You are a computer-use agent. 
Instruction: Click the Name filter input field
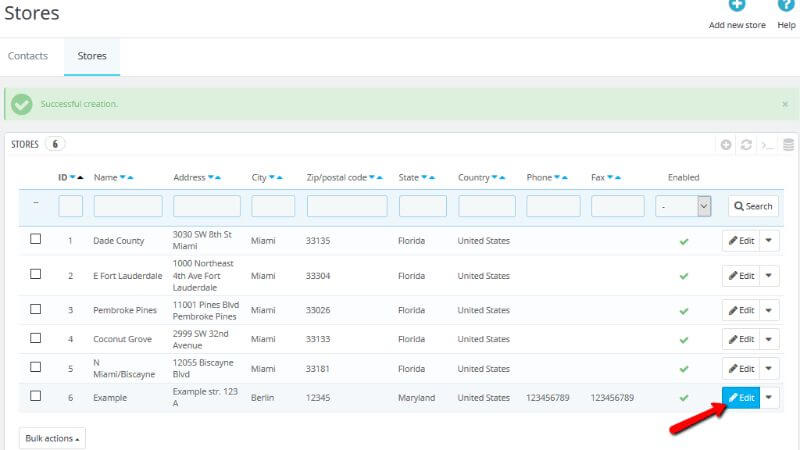pyautogui.click(x=128, y=206)
